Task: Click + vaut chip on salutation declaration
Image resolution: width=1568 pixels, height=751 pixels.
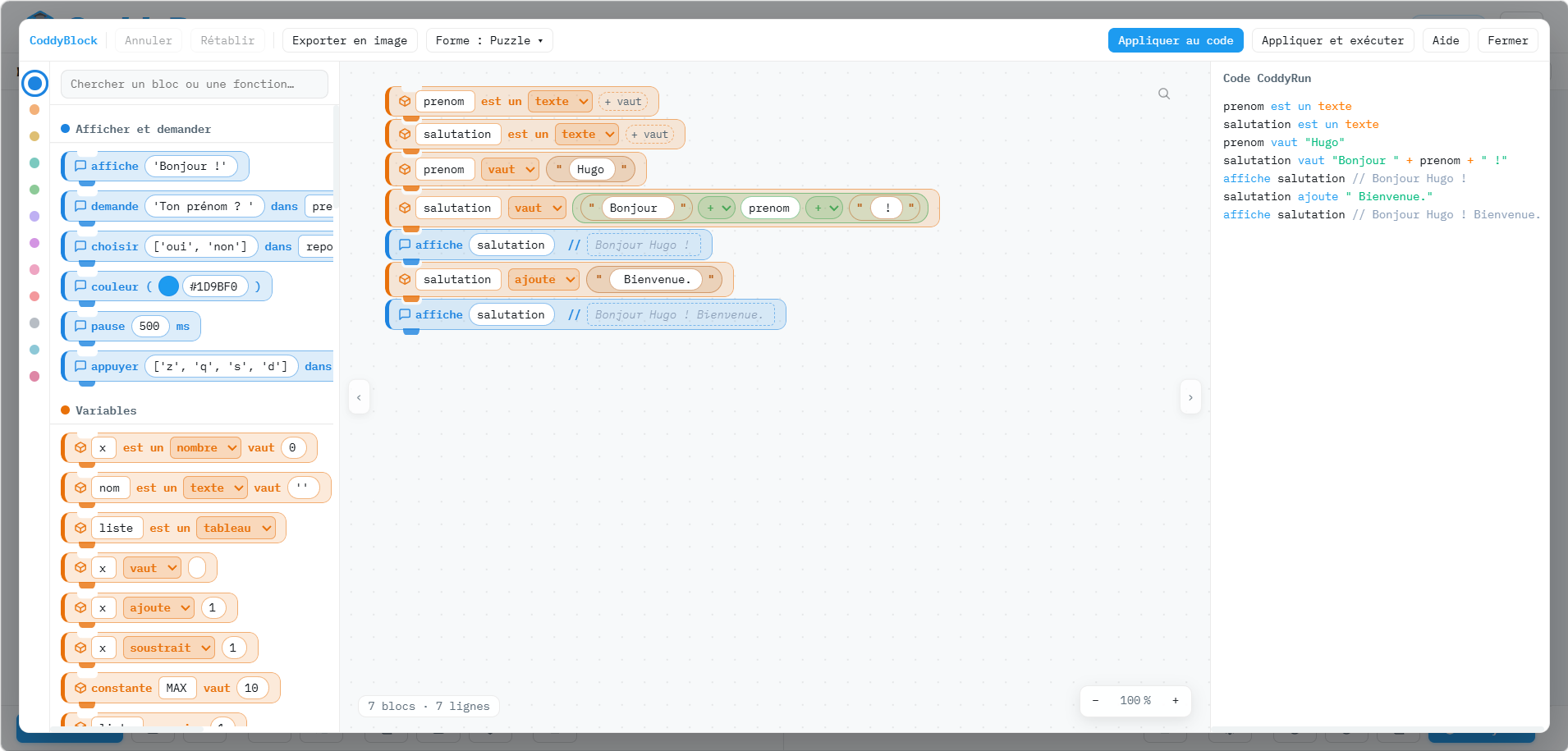Action: [649, 134]
